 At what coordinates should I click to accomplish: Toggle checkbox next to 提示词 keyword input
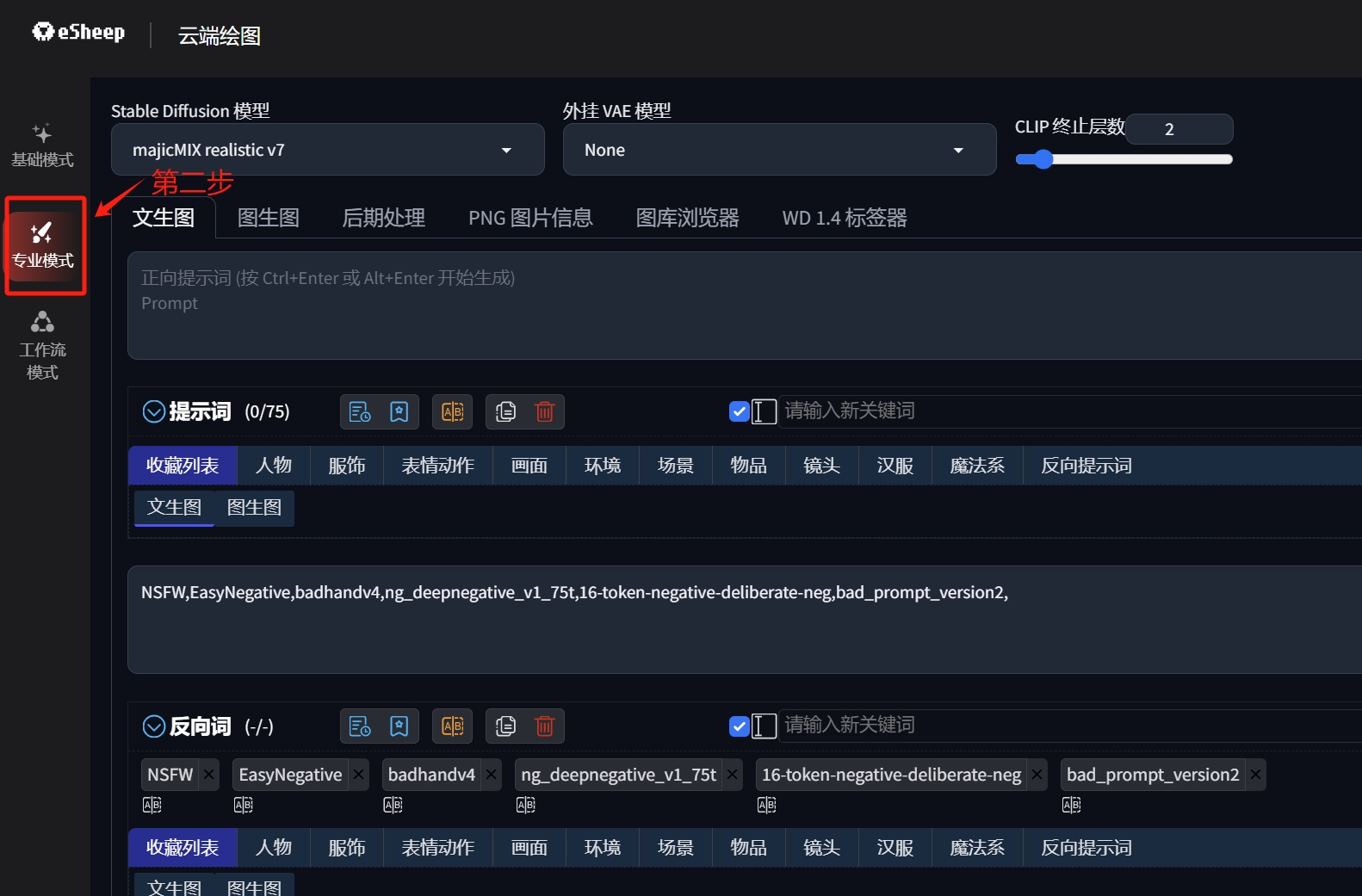point(739,411)
